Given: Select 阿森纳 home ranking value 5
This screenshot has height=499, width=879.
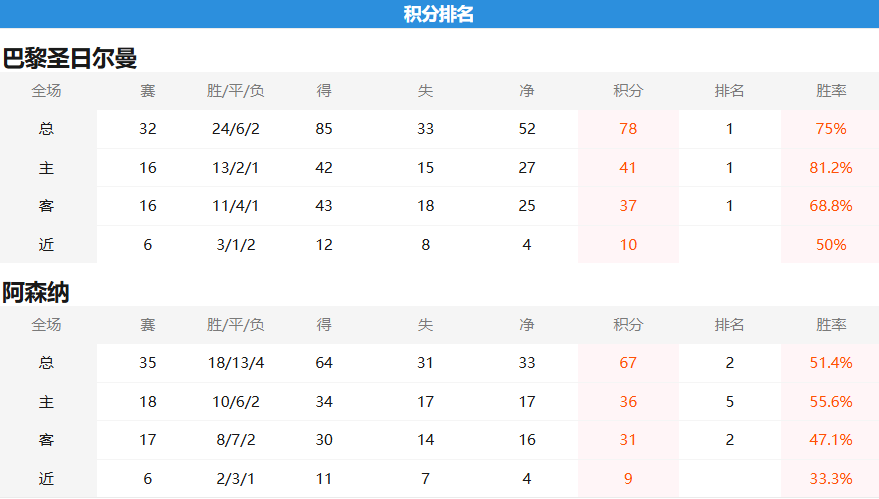Looking at the screenshot, I should [730, 402].
